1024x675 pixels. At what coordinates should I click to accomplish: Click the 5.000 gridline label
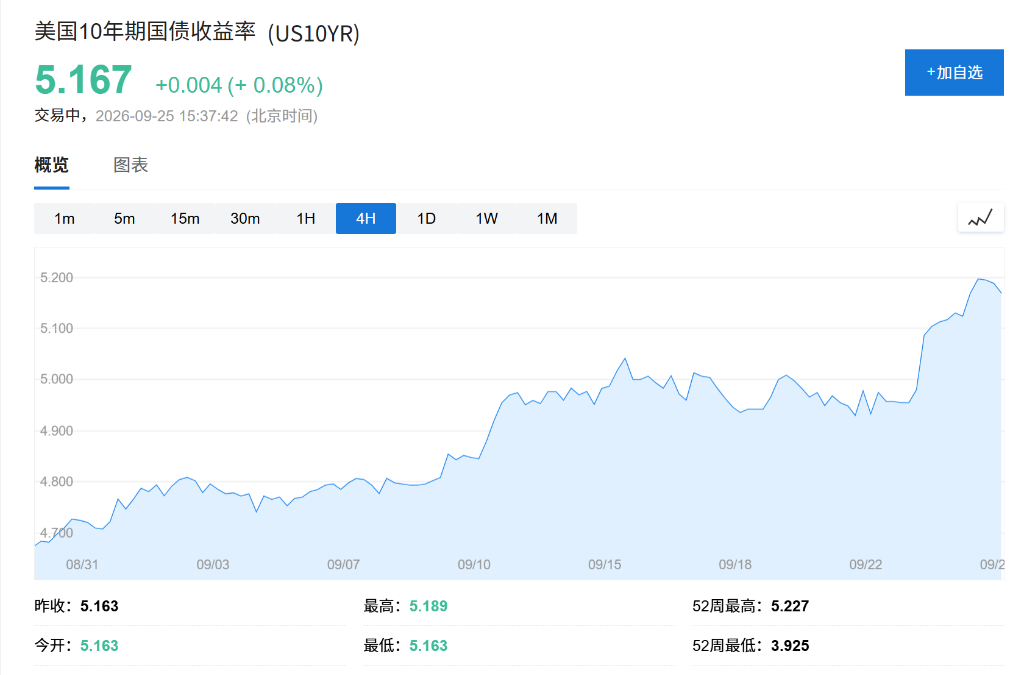pyautogui.click(x=57, y=379)
